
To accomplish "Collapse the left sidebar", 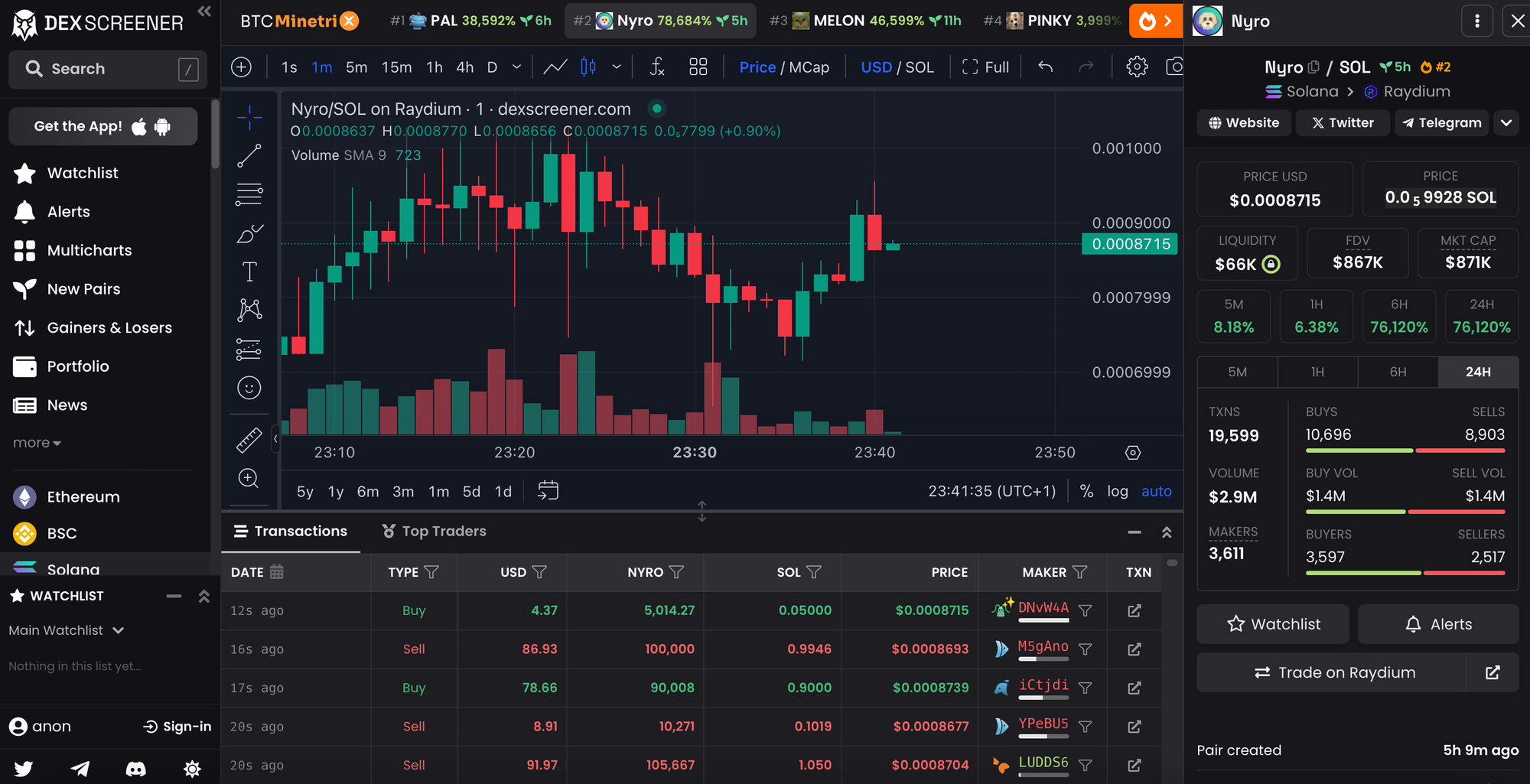I will (203, 11).
